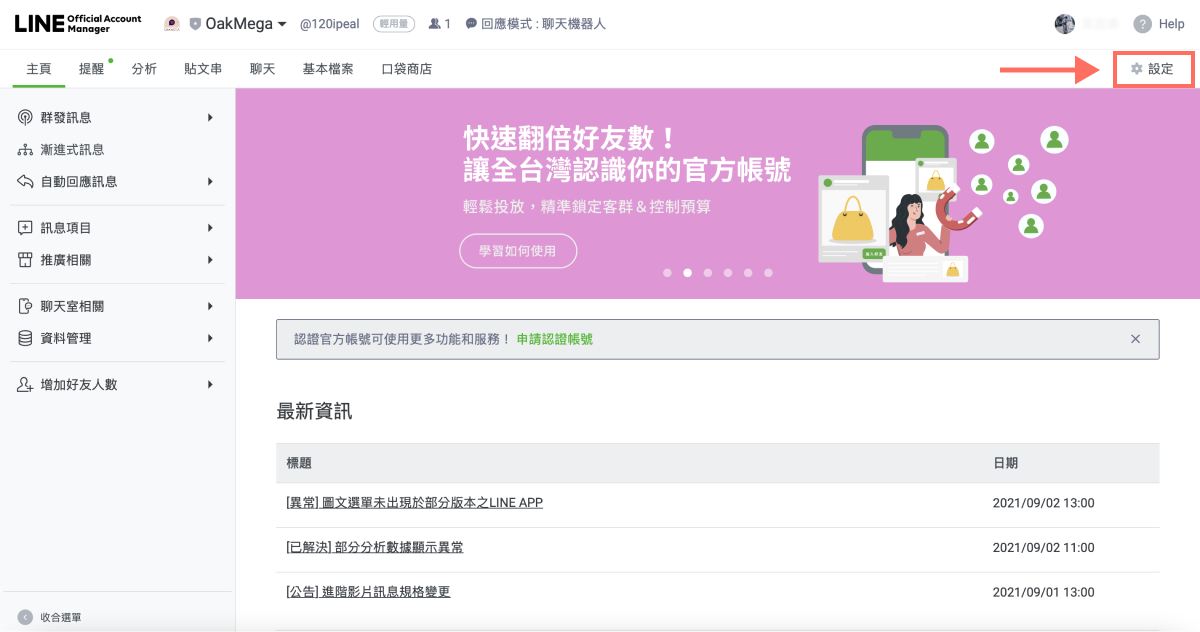
Task: Open the 聊天 tab
Action: (262, 69)
